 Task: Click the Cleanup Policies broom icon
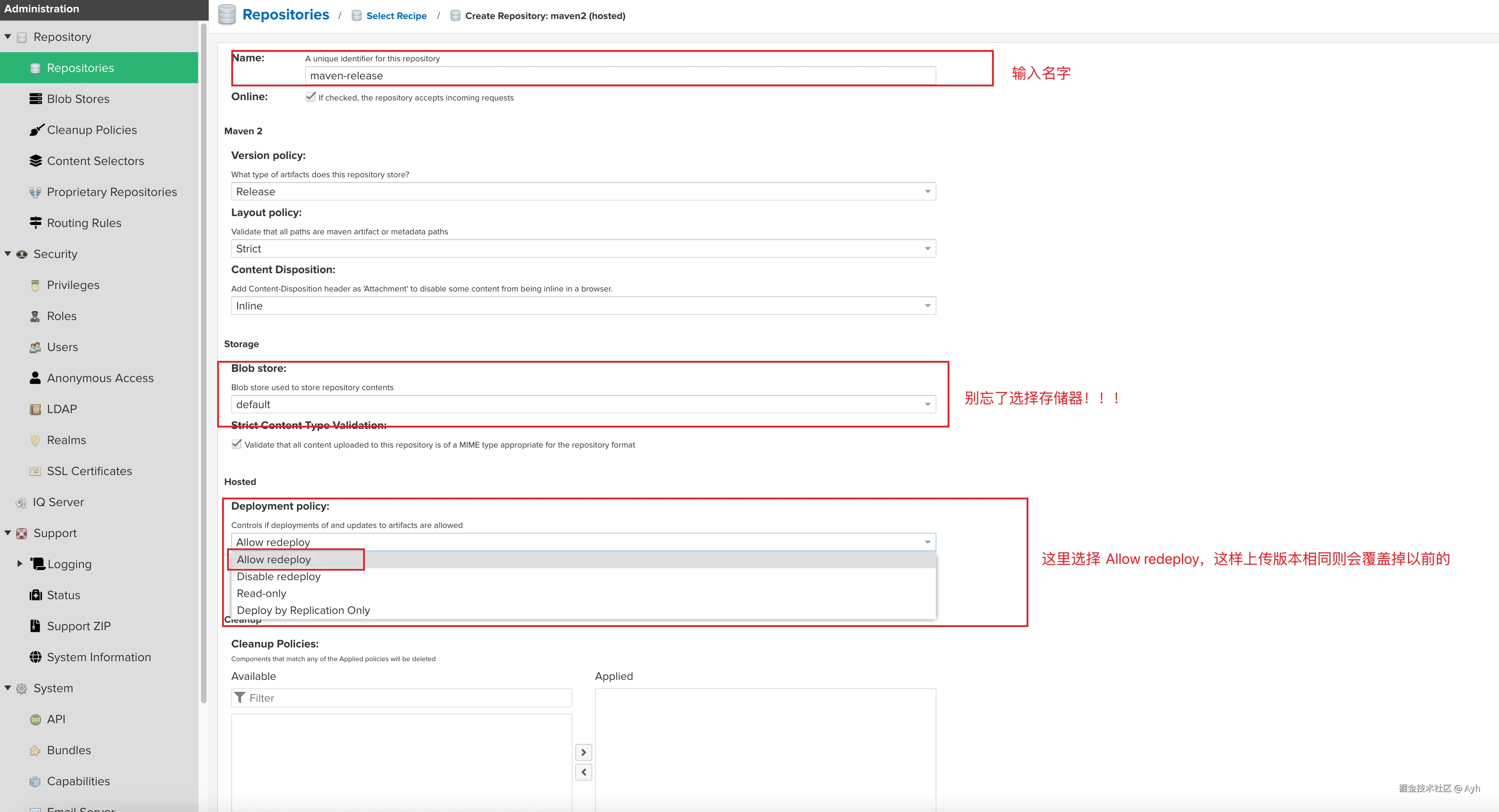pyautogui.click(x=36, y=130)
